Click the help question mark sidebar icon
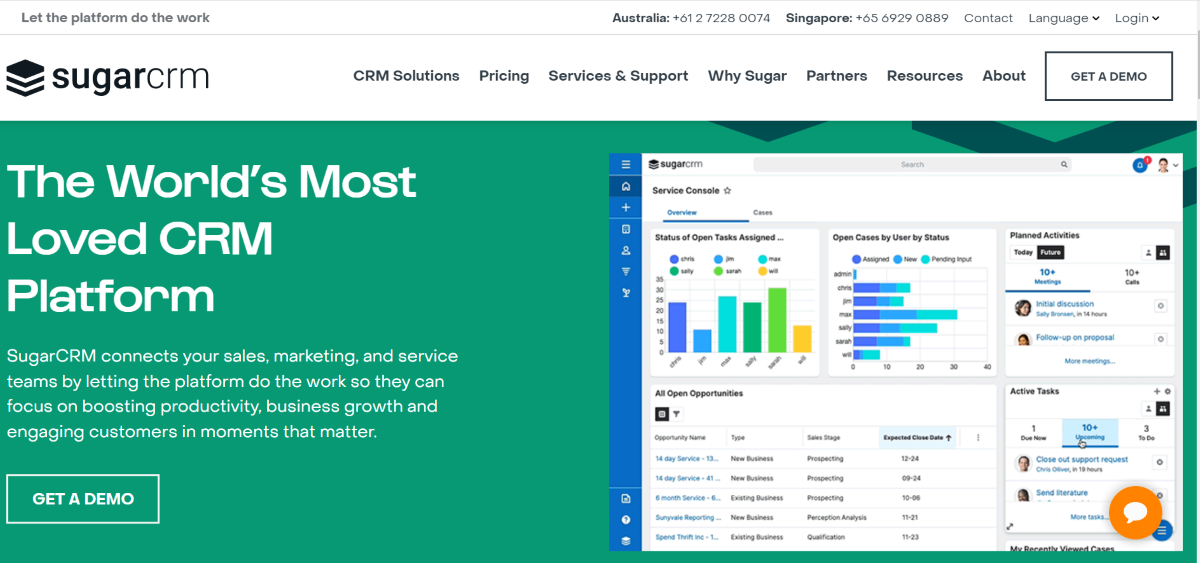Image resolution: width=1200 pixels, height=563 pixels. point(626,519)
